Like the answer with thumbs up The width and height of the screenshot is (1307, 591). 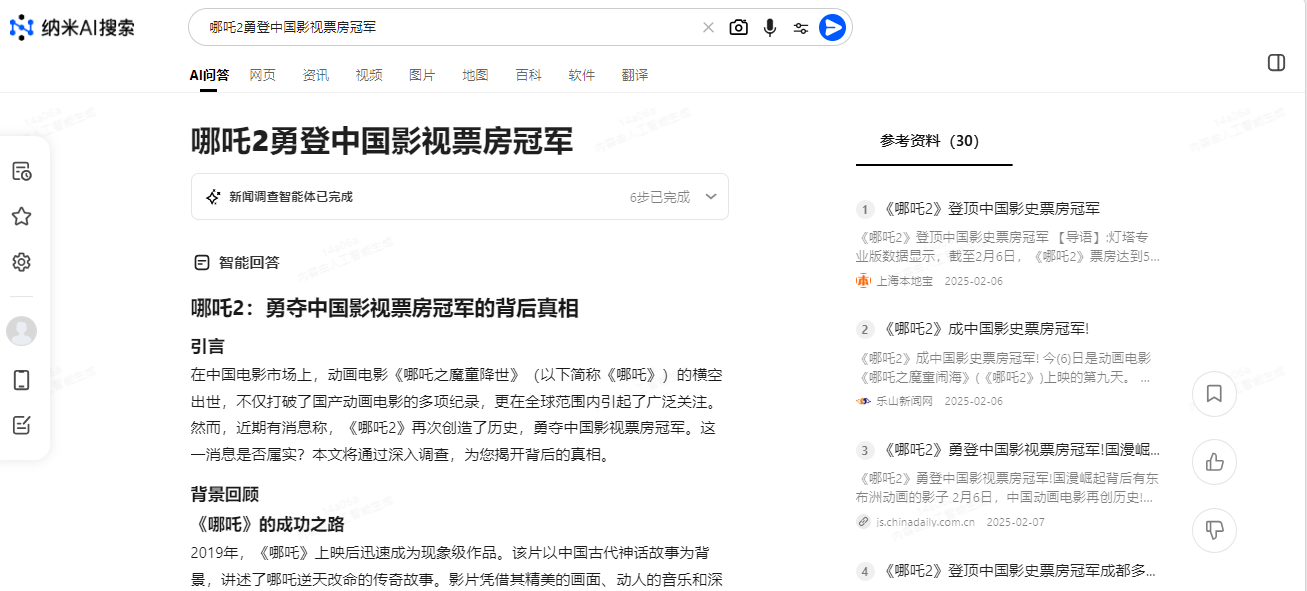[x=1214, y=462]
